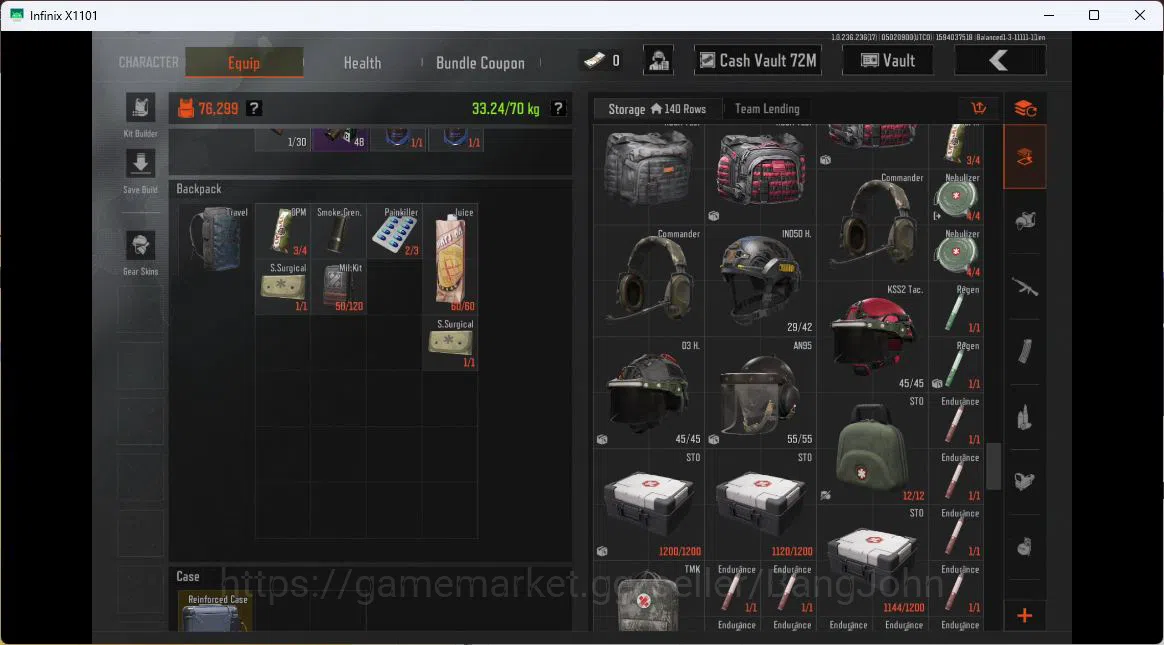
Task: Select the green STO medical bag 12/12
Action: (872, 448)
